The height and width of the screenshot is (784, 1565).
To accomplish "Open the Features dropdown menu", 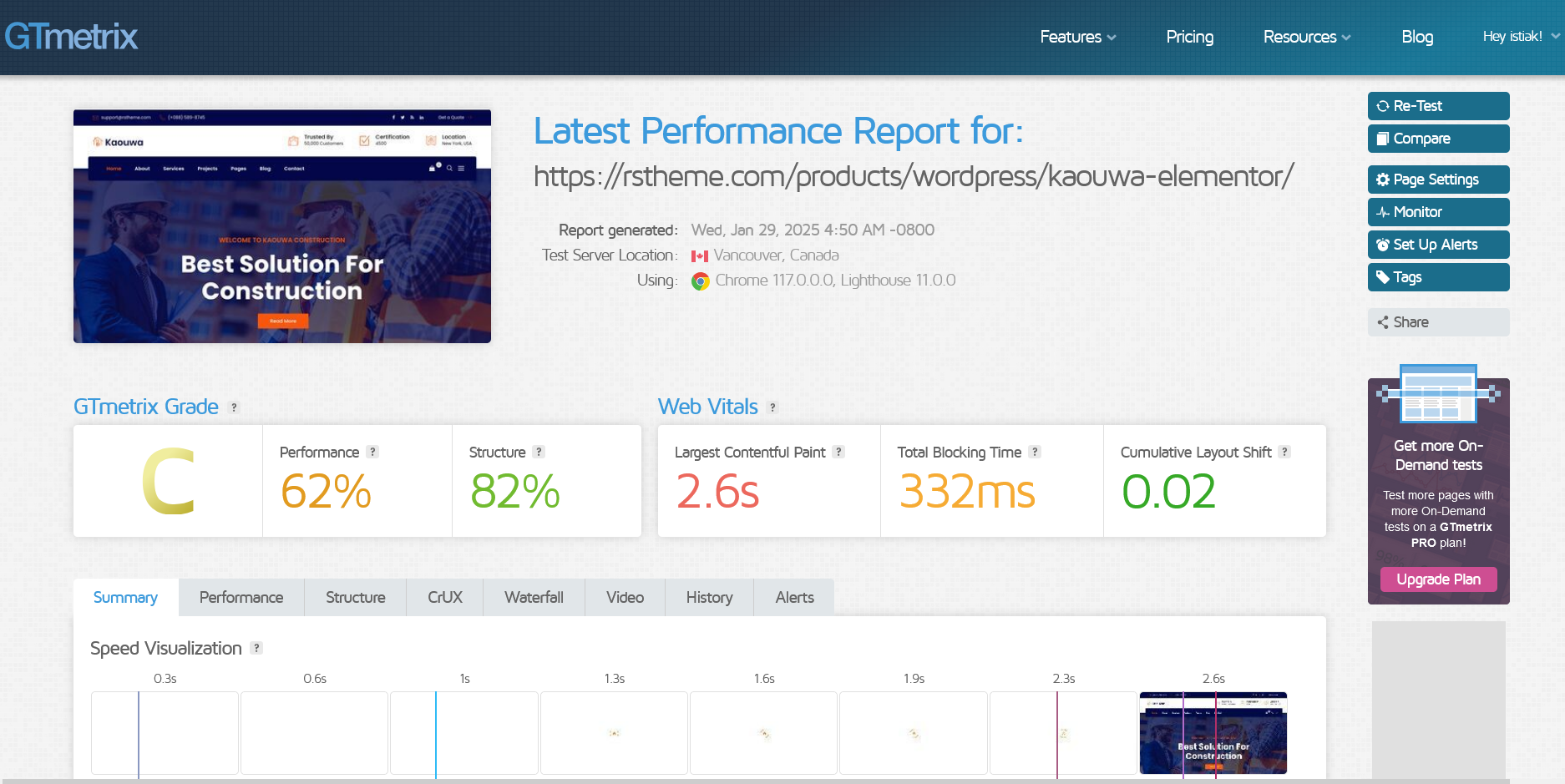I will [x=1077, y=37].
